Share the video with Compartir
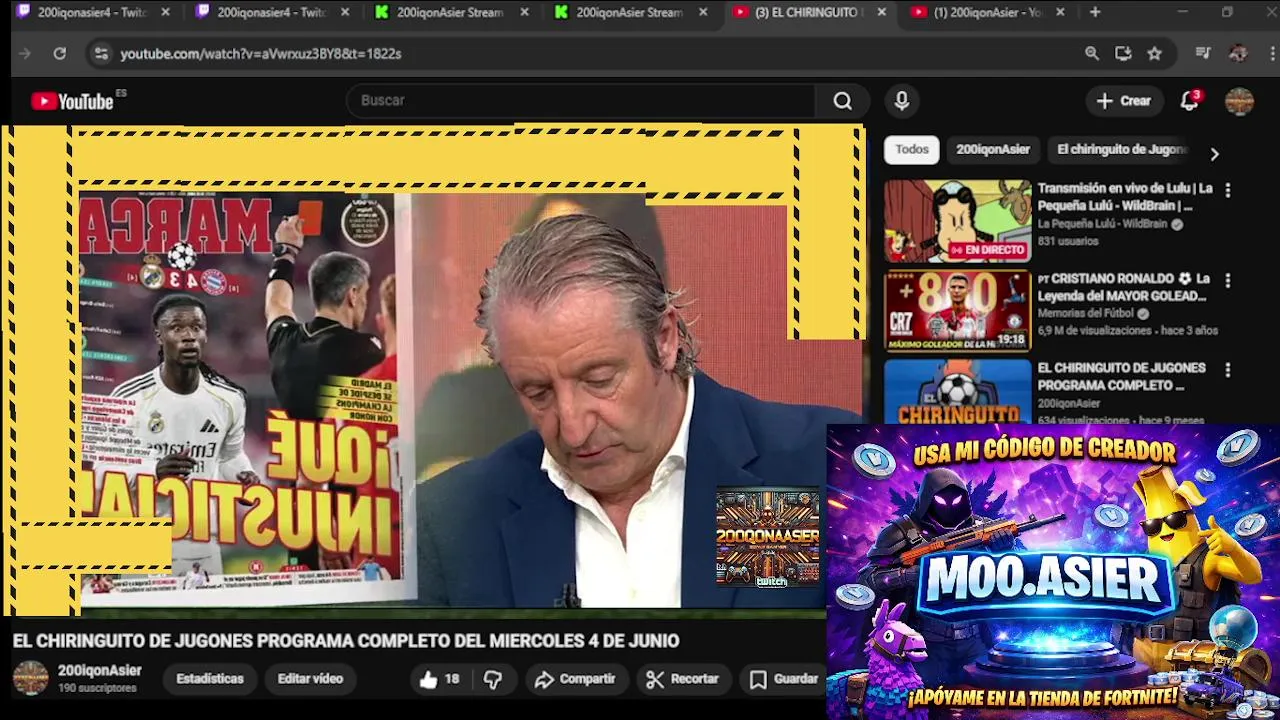Screen dimensions: 1280x720 (x=575, y=679)
